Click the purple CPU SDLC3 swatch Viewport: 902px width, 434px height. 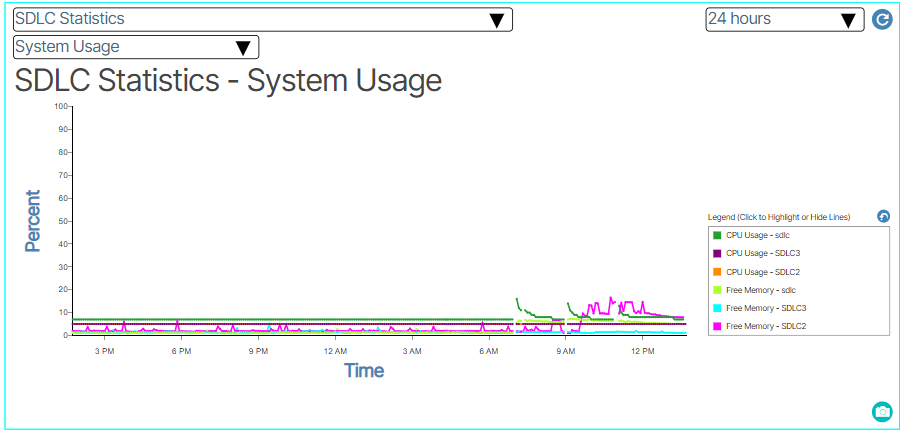click(x=717, y=253)
